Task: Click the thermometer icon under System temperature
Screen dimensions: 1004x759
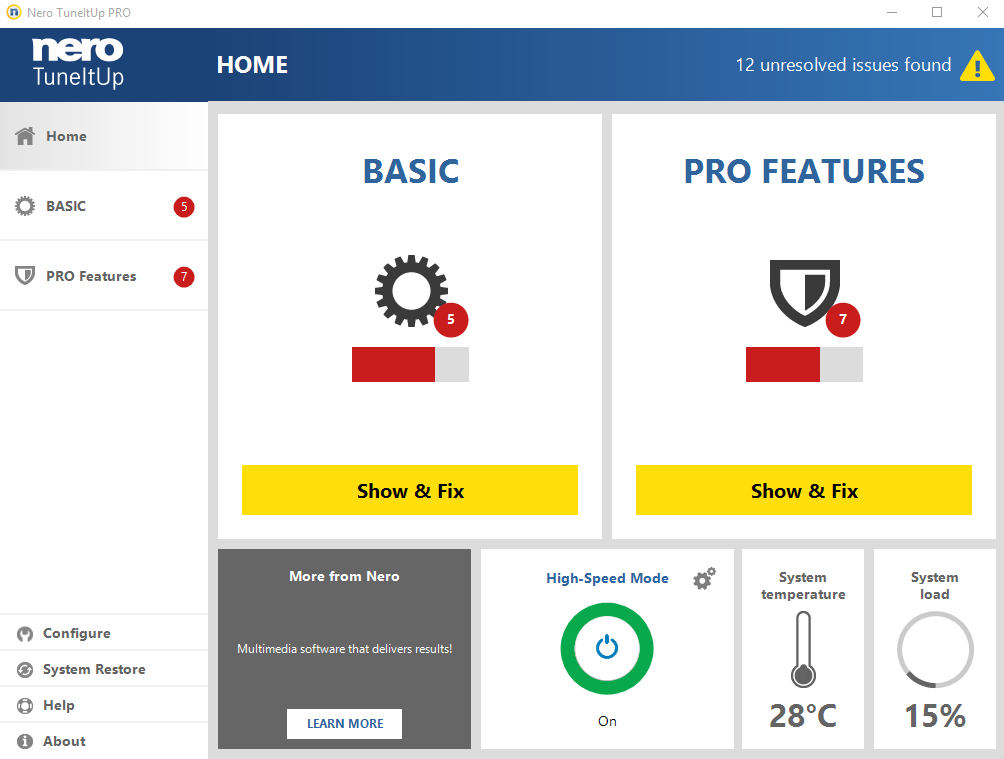Action: [x=803, y=649]
